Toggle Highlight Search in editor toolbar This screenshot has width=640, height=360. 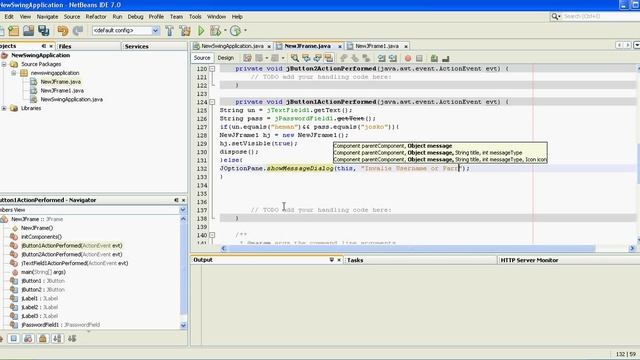point(329,58)
